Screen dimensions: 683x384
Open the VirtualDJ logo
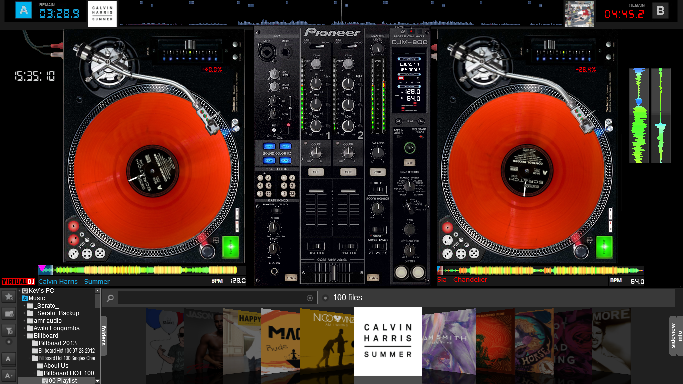(18, 282)
